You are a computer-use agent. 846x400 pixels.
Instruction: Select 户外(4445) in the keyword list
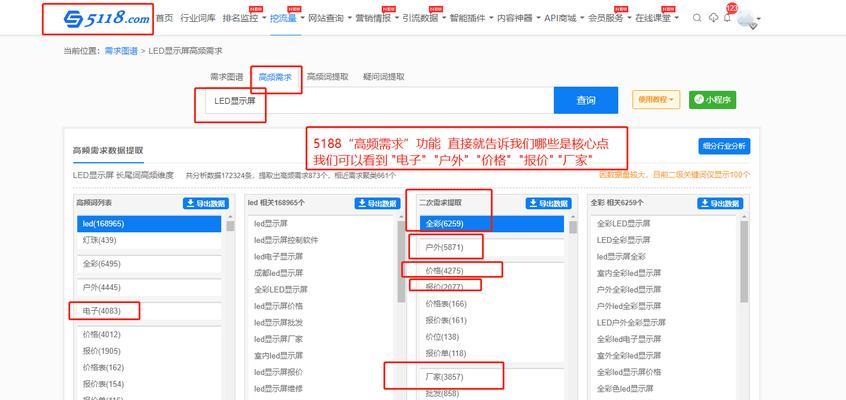[x=149, y=288]
